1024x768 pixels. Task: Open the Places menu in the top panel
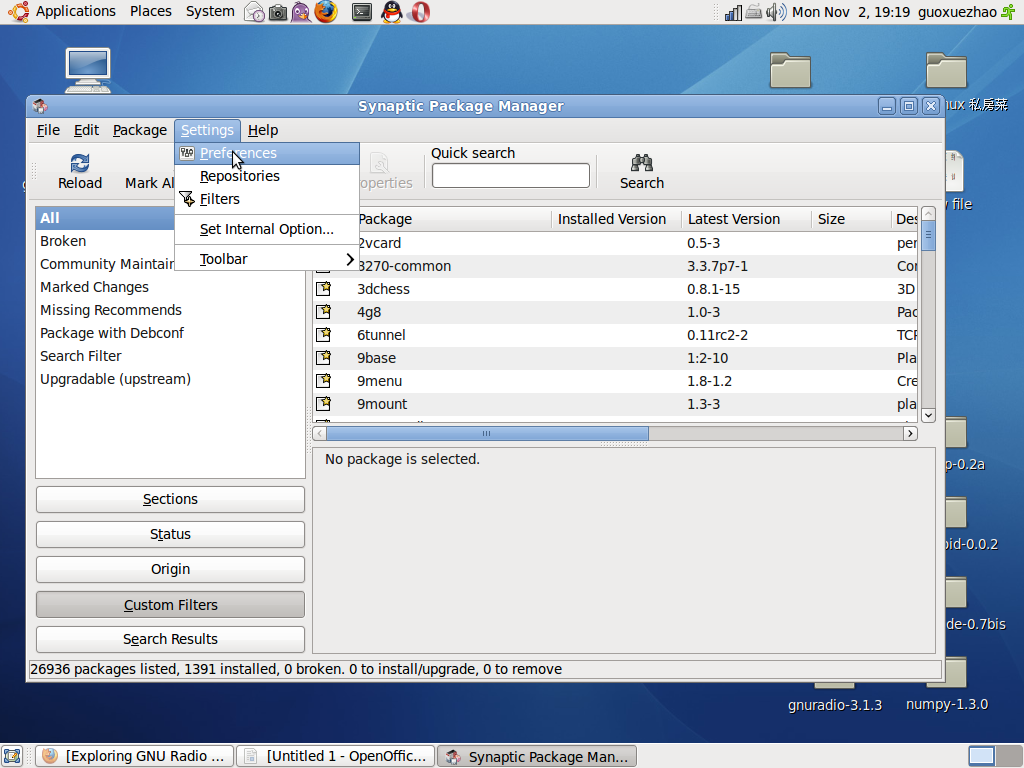tap(150, 12)
